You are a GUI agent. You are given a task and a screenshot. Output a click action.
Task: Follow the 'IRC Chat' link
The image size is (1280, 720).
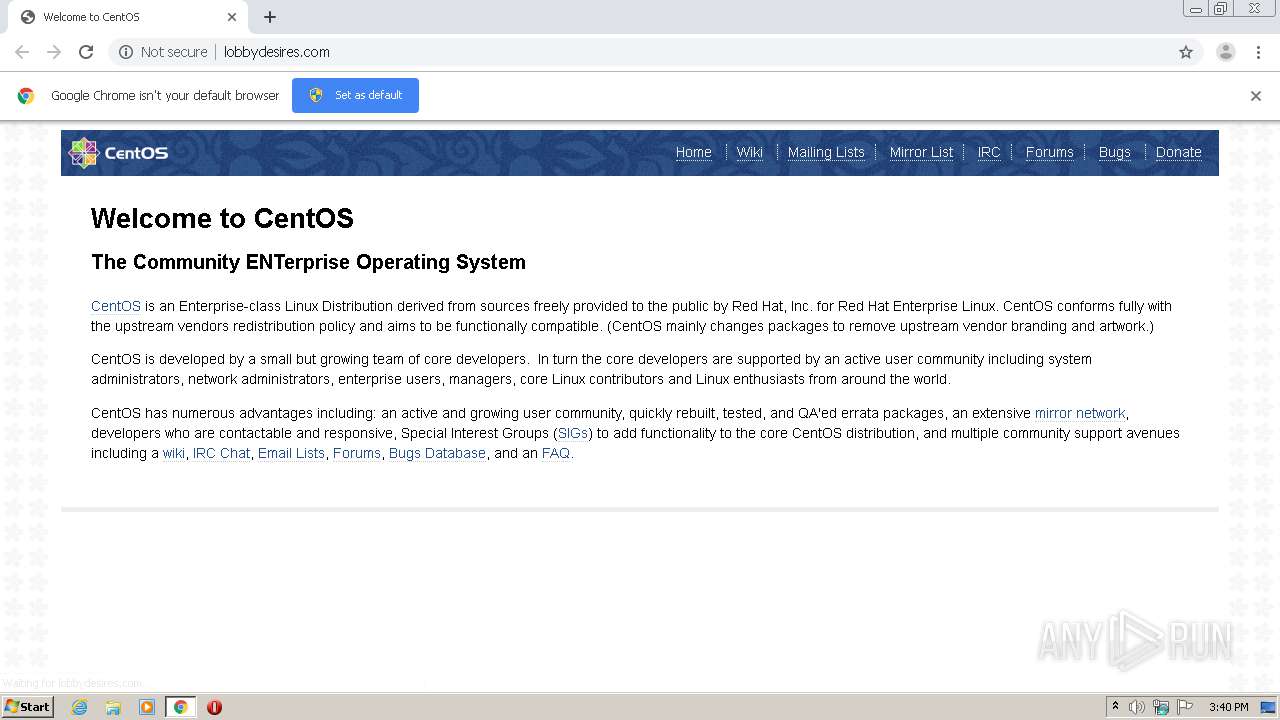pos(222,453)
